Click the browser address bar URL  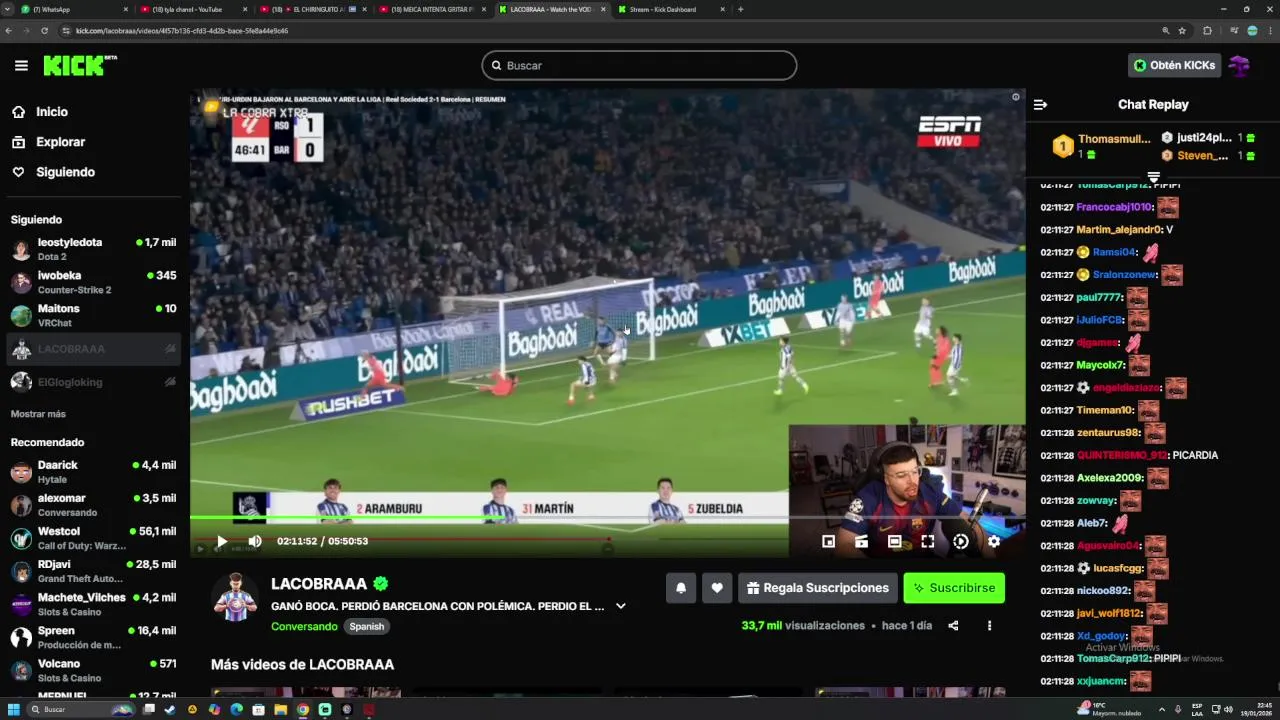coord(182,31)
